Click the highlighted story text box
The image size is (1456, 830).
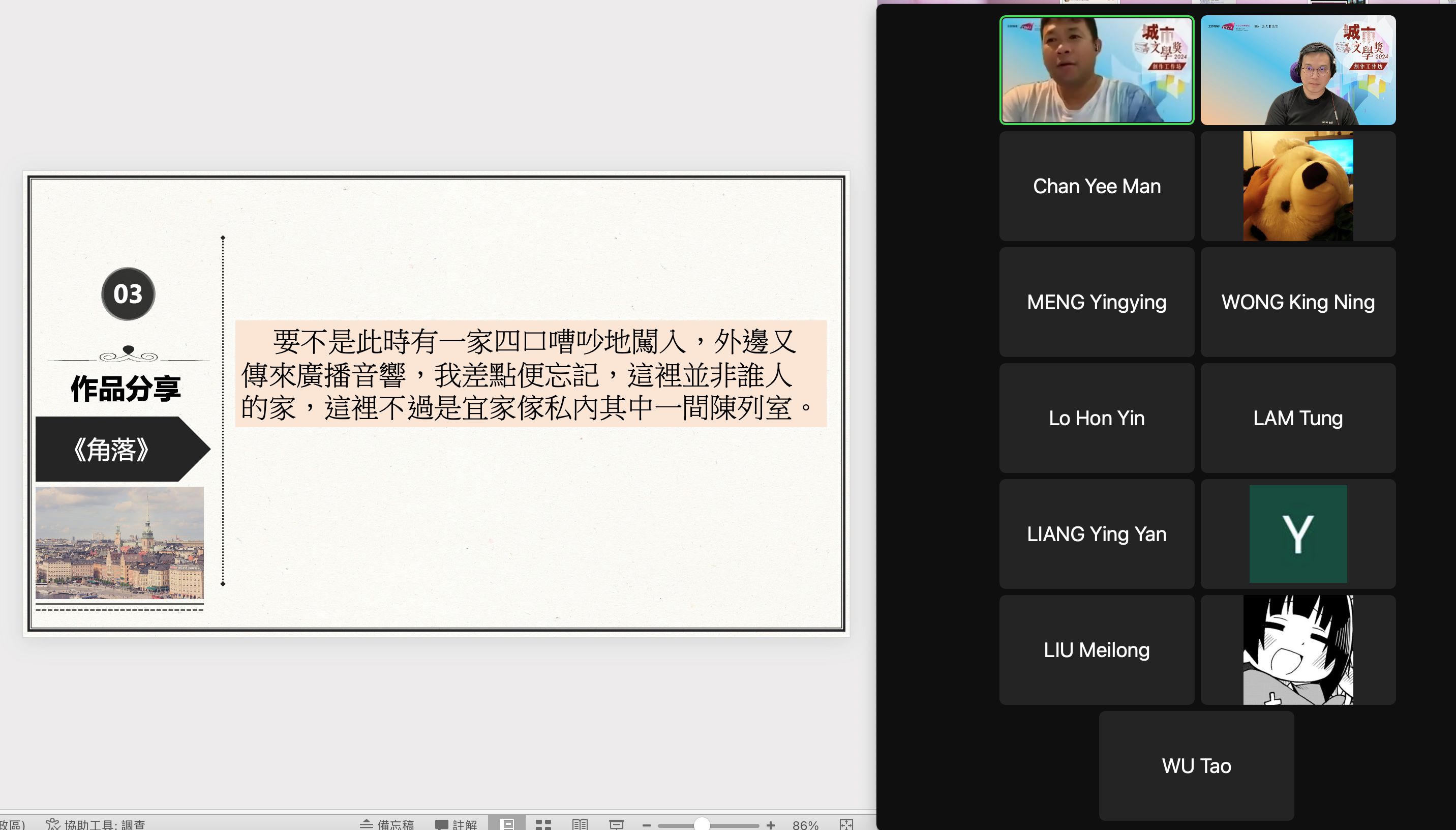point(530,374)
